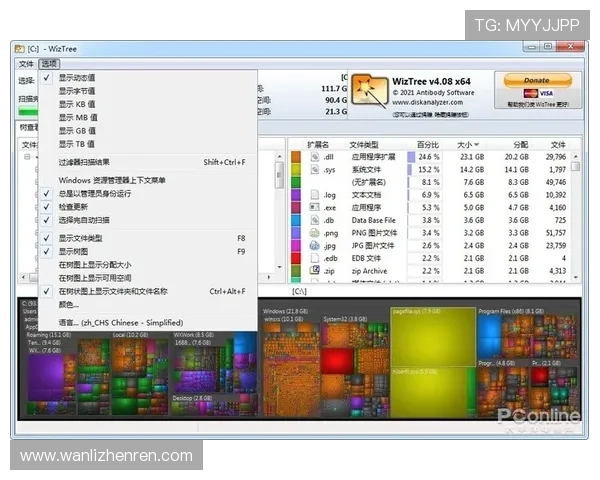Image resolution: width=600 pixels, height=480 pixels.
Task: Click the Donate button
Action: 537,80
